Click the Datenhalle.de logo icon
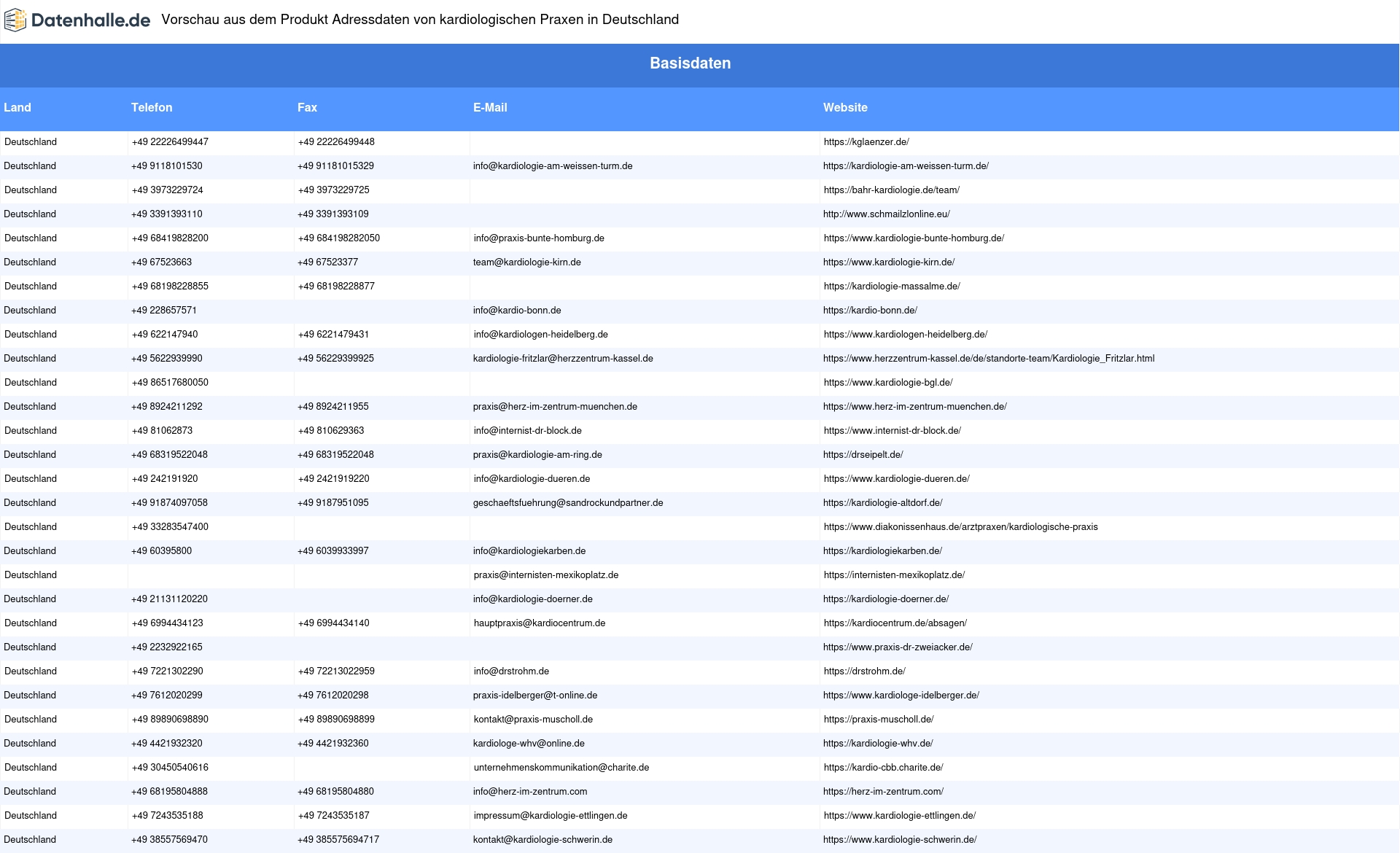The width and height of the screenshot is (1400, 853). 15,20
